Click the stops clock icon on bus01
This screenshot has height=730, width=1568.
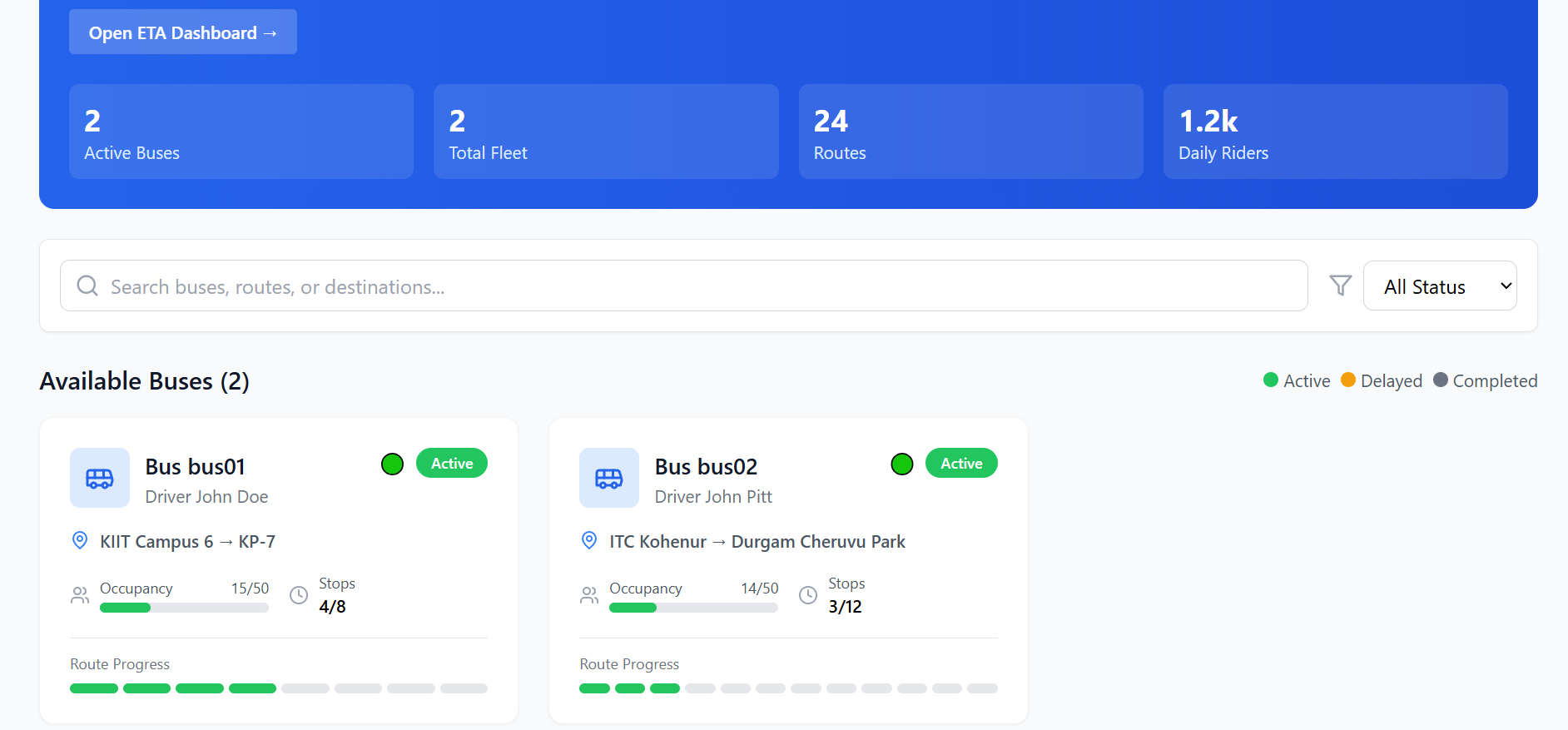tap(299, 595)
